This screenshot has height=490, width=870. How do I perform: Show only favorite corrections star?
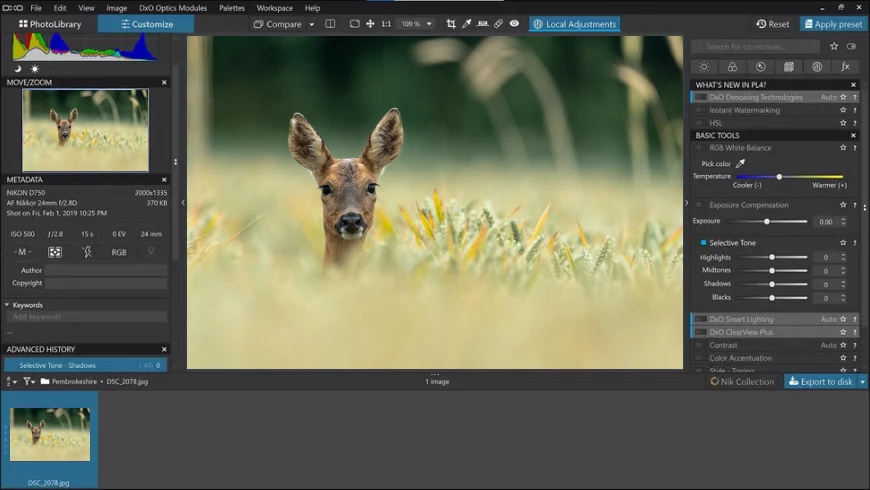(x=834, y=47)
